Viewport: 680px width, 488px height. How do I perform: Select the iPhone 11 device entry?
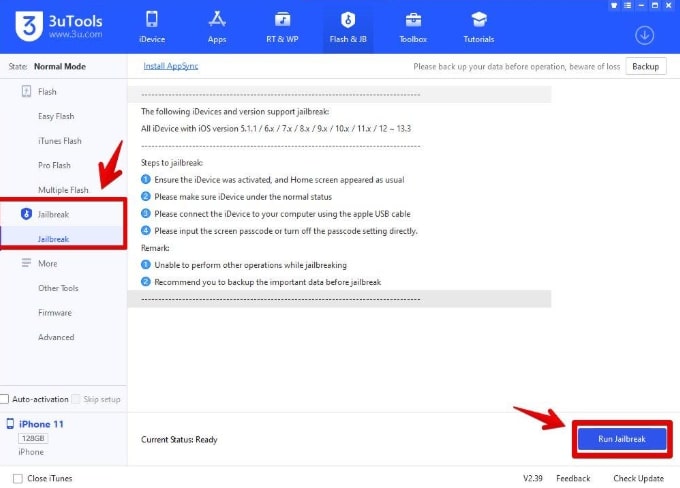[x=41, y=424]
